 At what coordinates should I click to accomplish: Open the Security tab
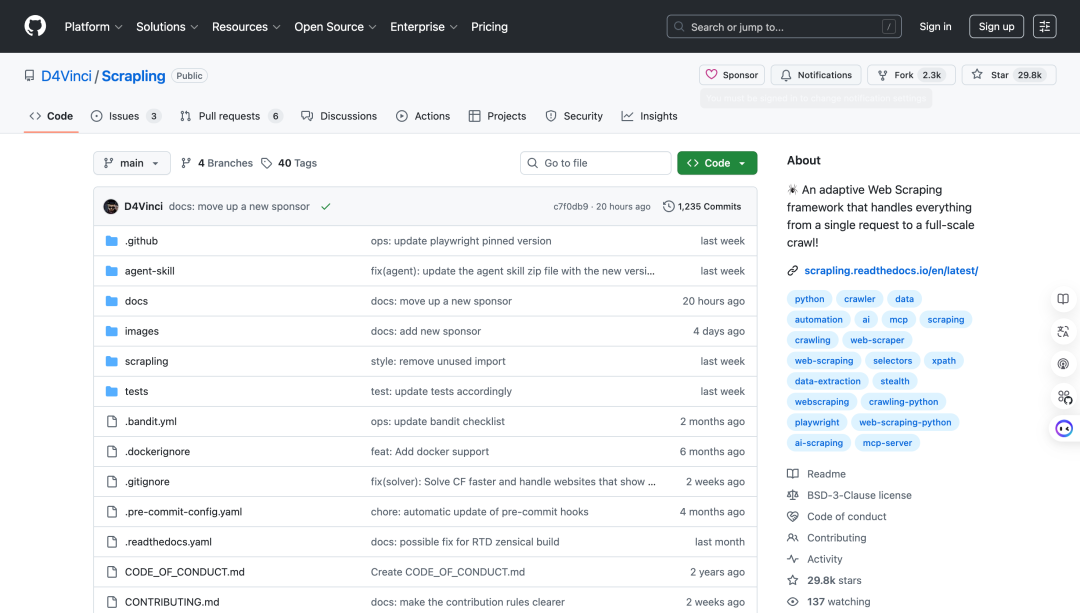[574, 116]
